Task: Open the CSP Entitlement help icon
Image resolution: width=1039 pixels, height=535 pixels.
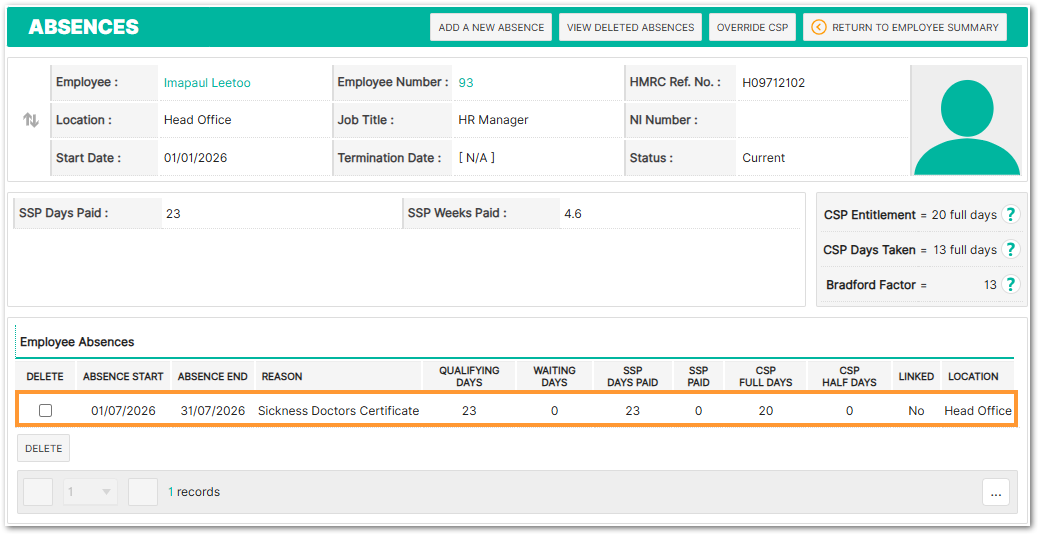Action: pyautogui.click(x=1010, y=215)
